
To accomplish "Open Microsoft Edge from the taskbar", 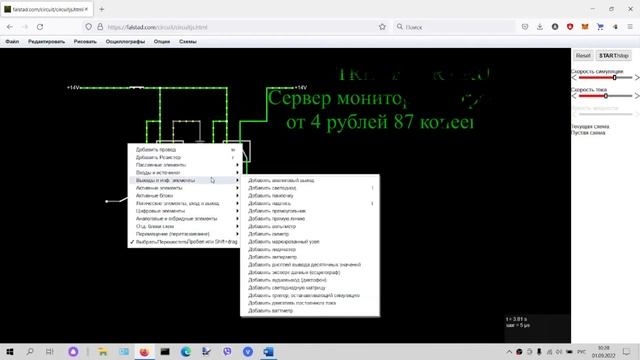I will 186,351.
